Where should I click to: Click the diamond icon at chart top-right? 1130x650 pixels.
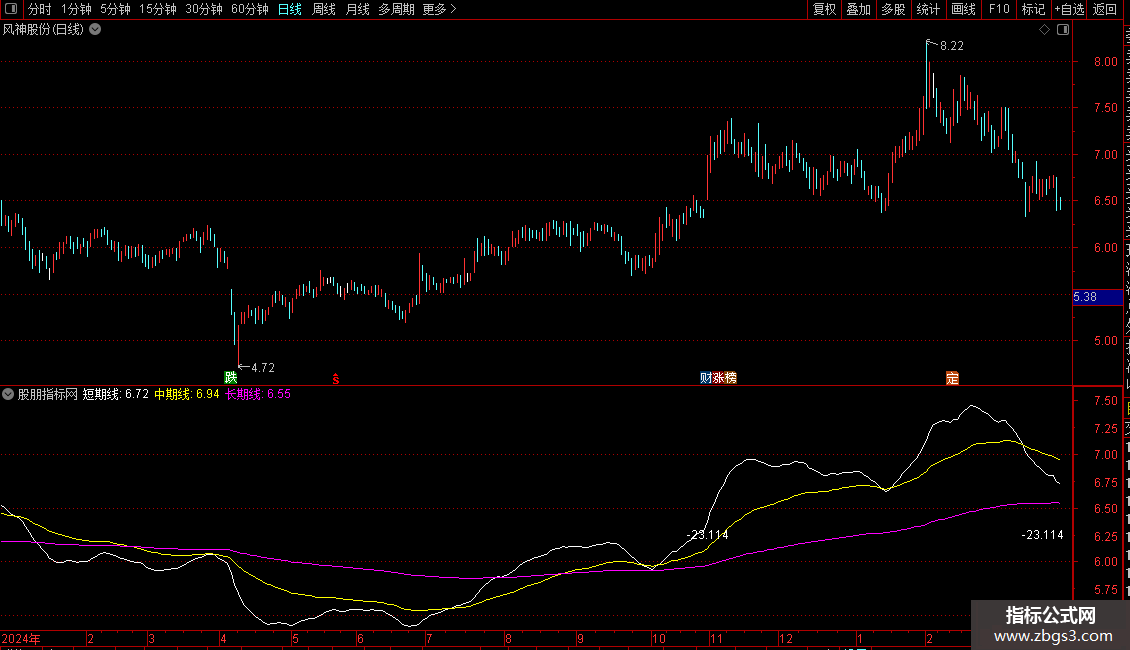1045,30
